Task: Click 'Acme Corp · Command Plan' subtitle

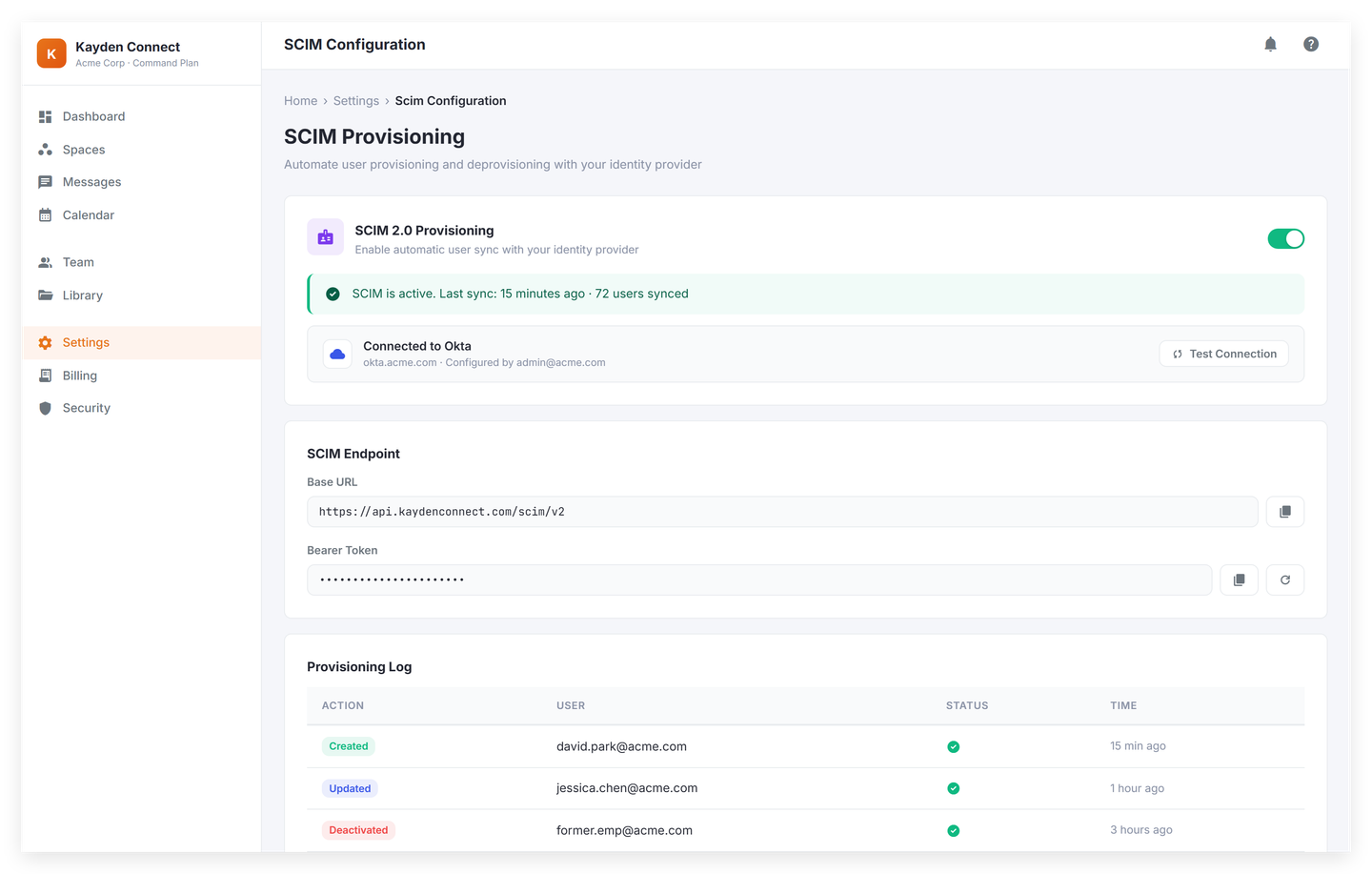Action: tap(137, 64)
